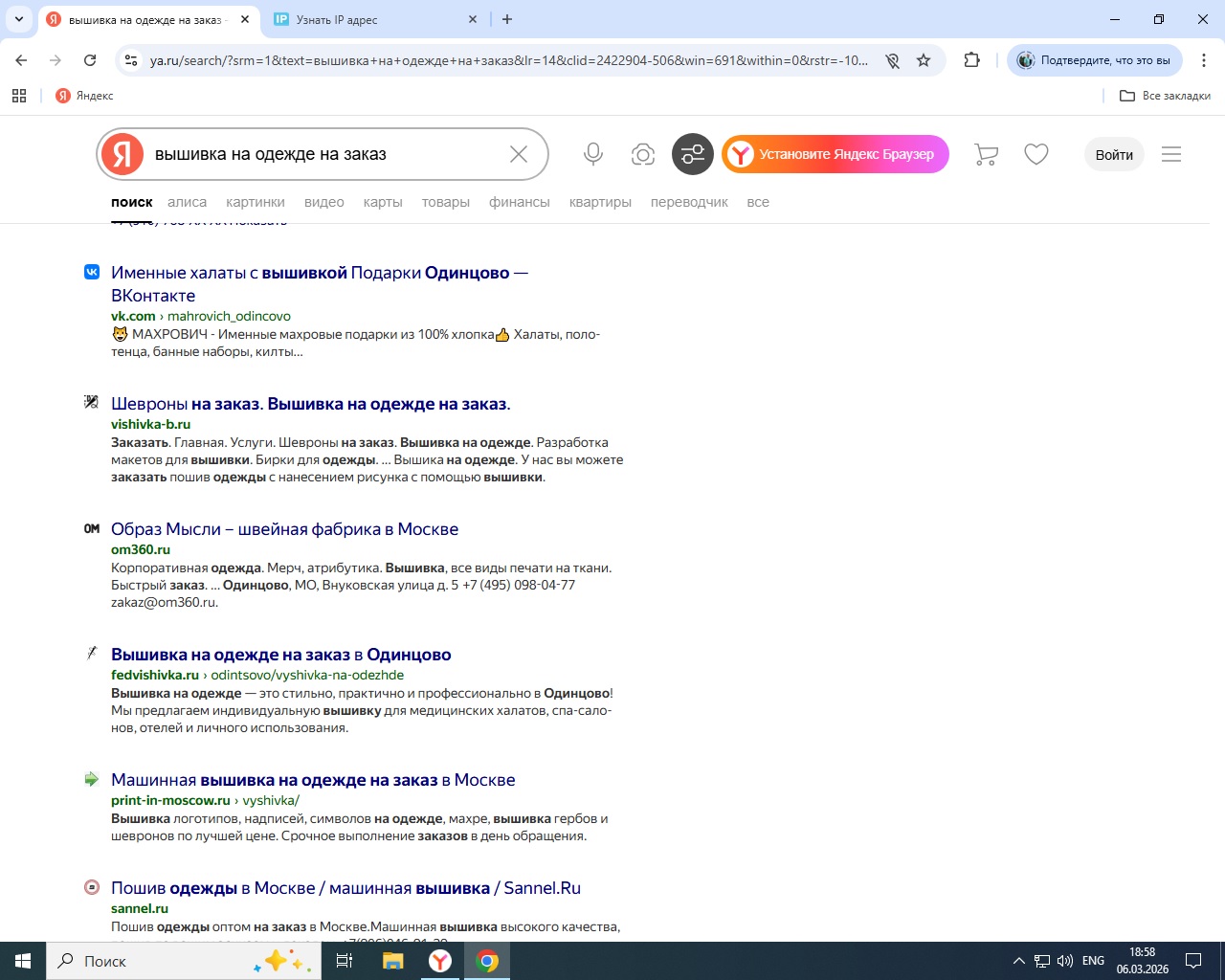1225x980 pixels.
Task: Open the 'все' services tab
Action: tap(758, 202)
